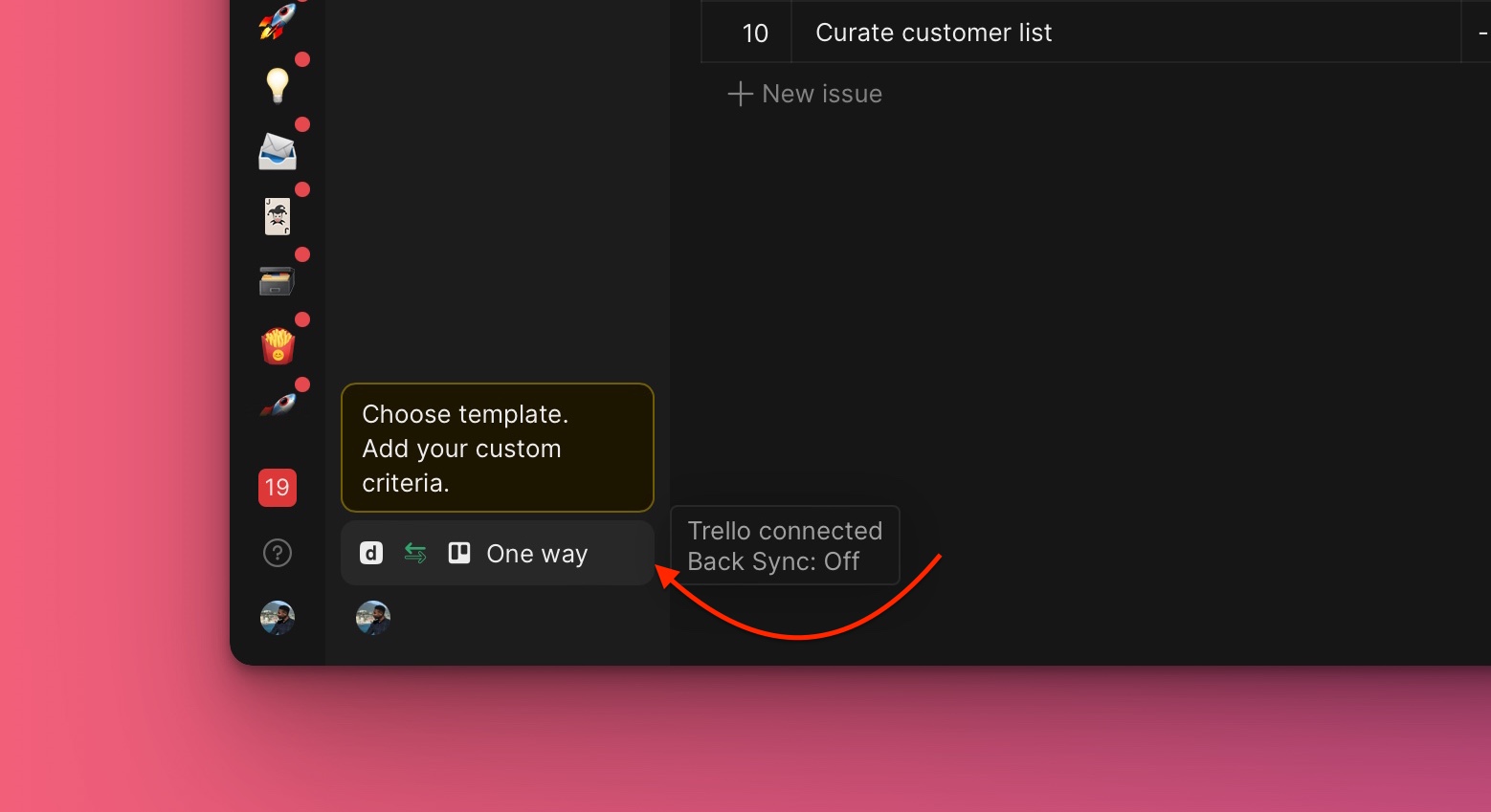Open the rocket emoji workspace
The image size is (1491, 812).
point(278,21)
